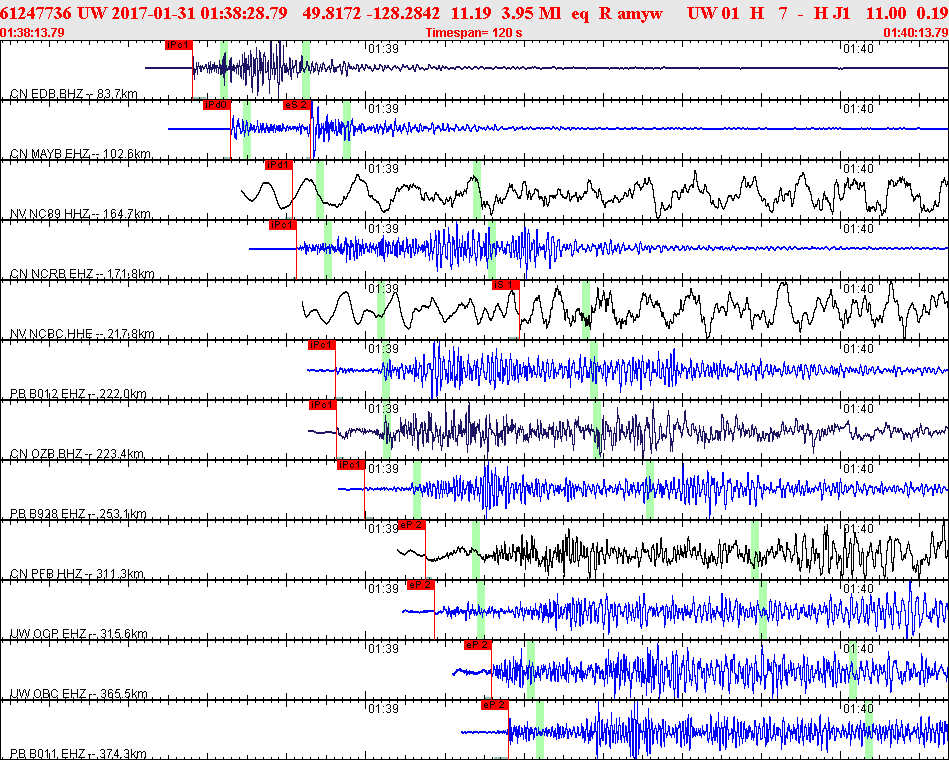Viewport: 949px width, 760px height.
Task: Click station label NV NC89 HHZ 164.7km
Action: 80,214
